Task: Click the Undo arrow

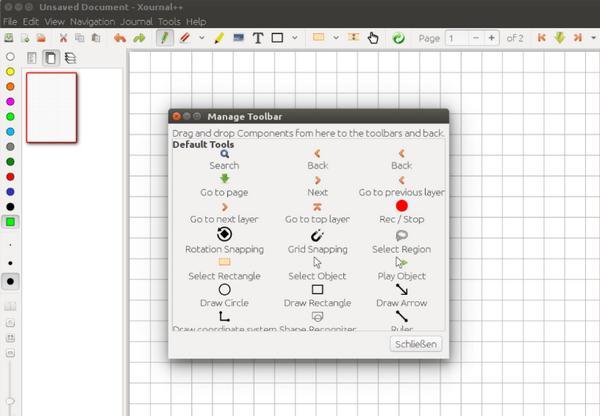Action: pos(120,38)
